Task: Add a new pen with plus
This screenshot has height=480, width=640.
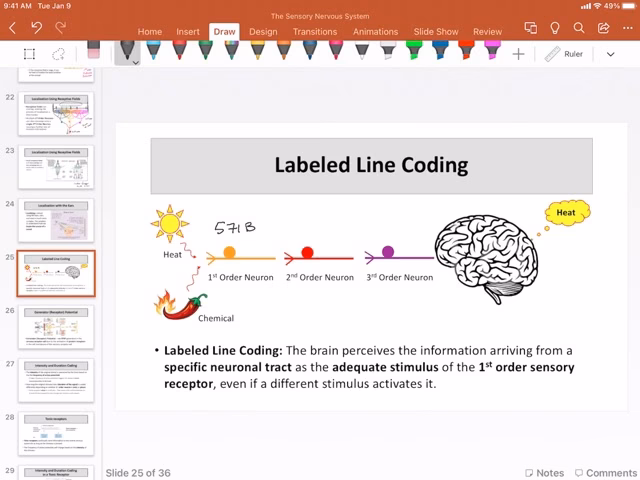Action: coord(518,54)
